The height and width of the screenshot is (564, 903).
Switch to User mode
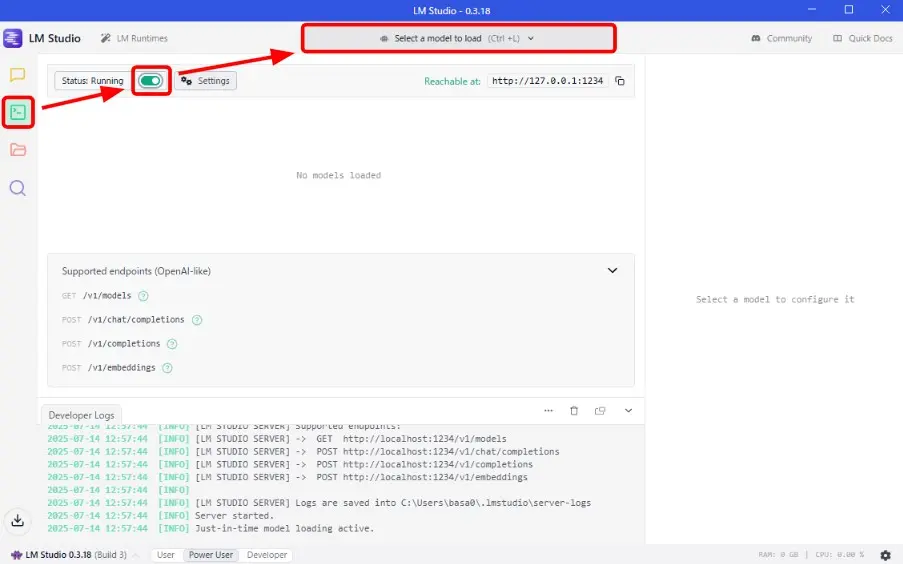(x=166, y=555)
